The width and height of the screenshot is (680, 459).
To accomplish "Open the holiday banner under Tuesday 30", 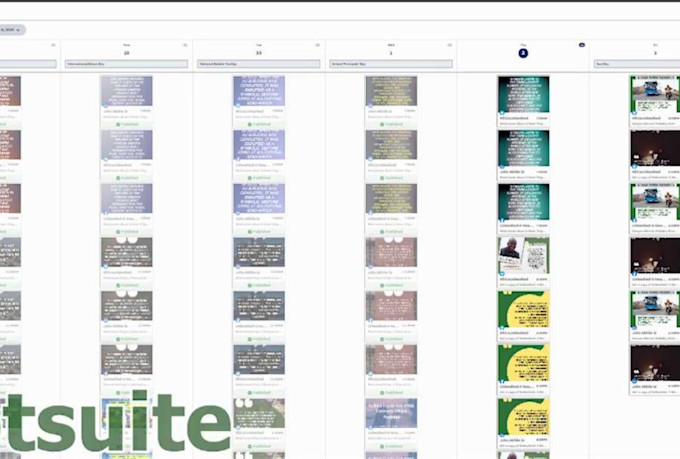I will 258,64.
